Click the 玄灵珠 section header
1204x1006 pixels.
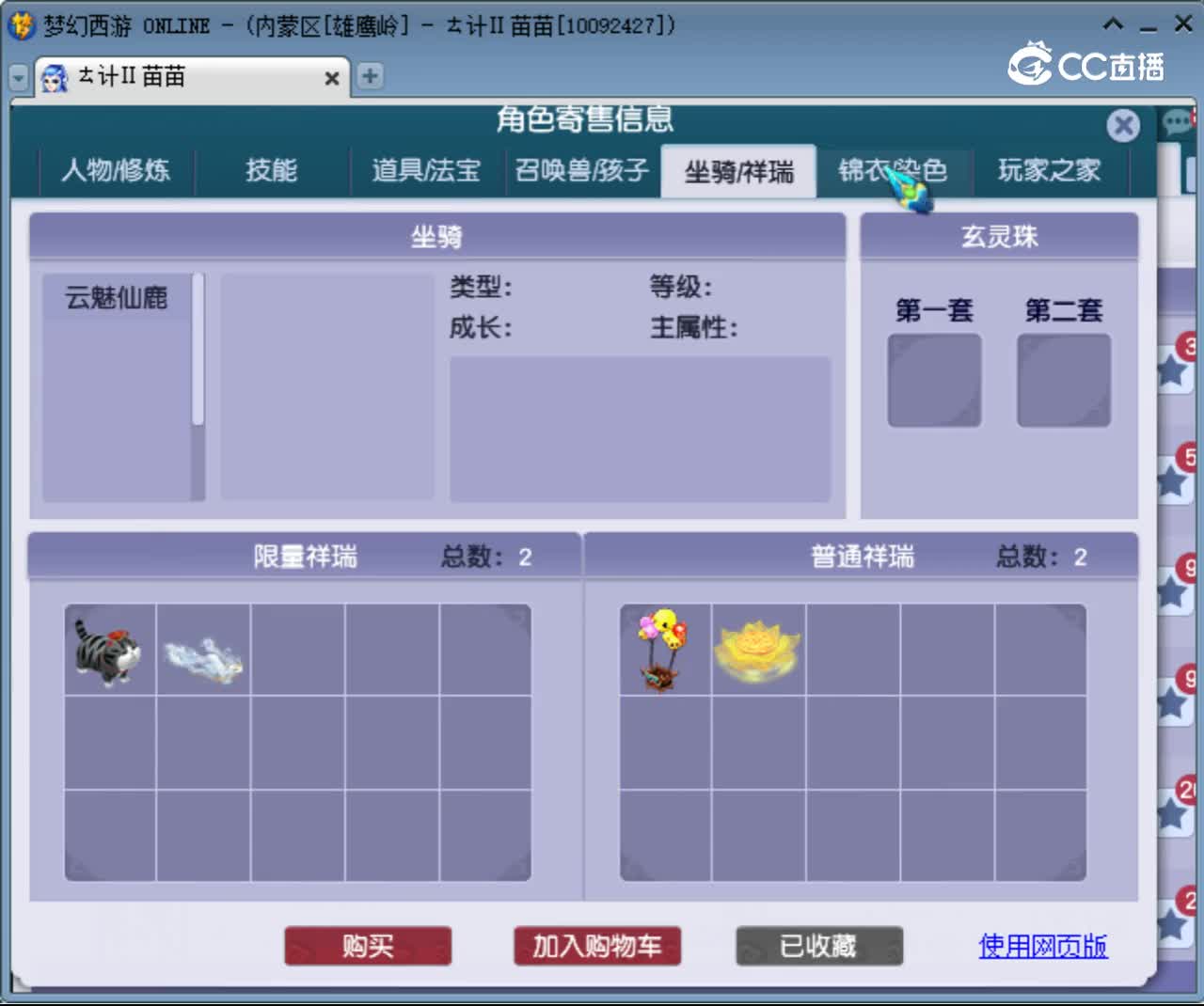click(1000, 237)
